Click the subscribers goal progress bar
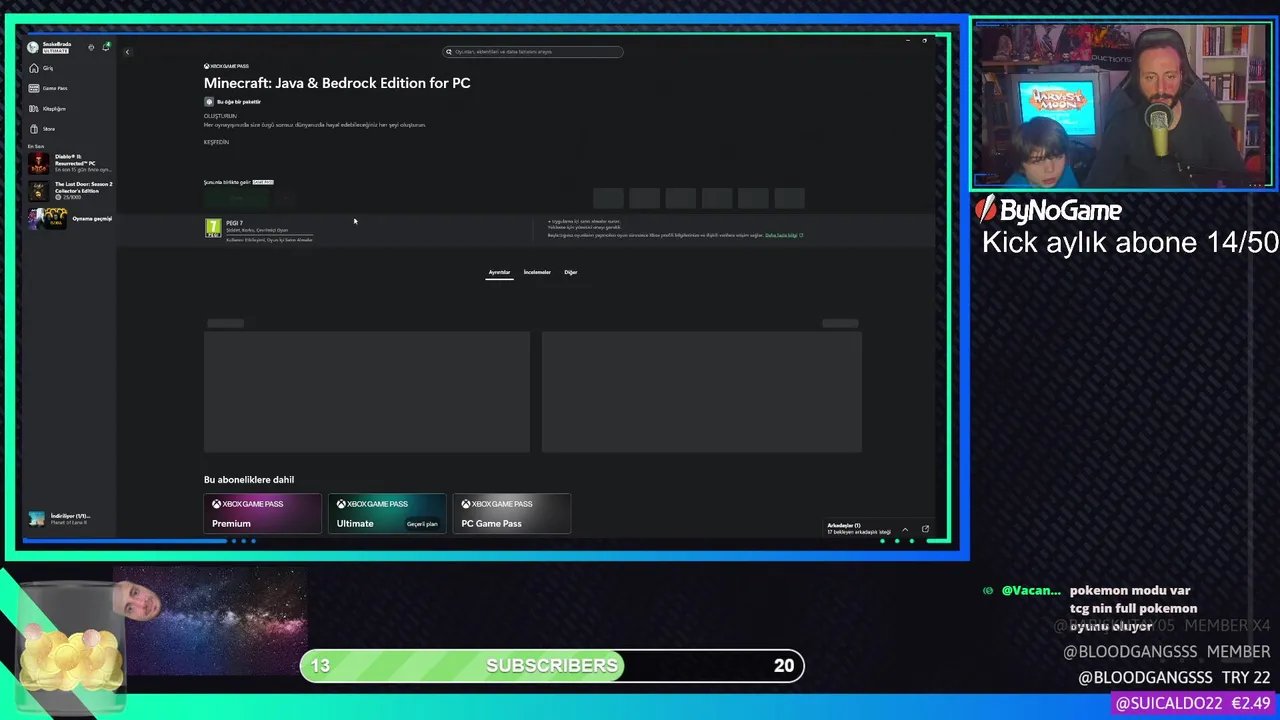The height and width of the screenshot is (720, 1280). [x=552, y=666]
